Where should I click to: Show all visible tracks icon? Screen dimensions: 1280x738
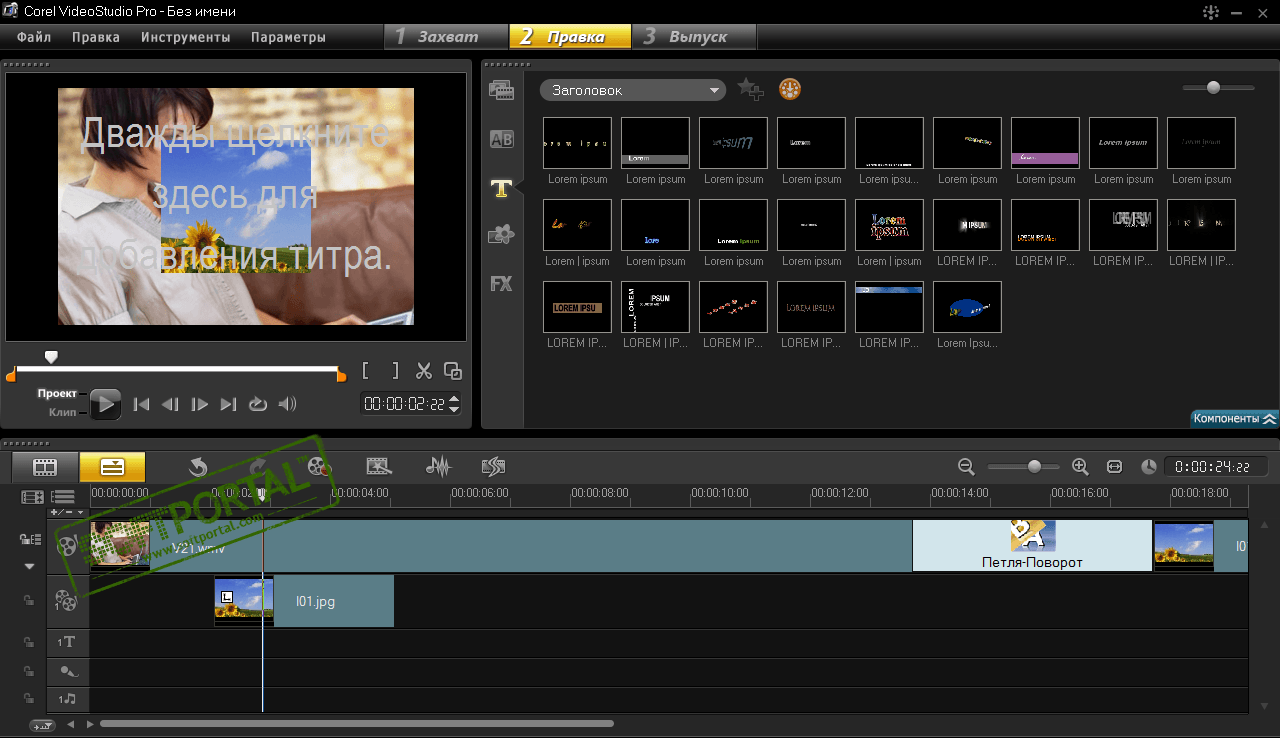[x=33, y=497]
